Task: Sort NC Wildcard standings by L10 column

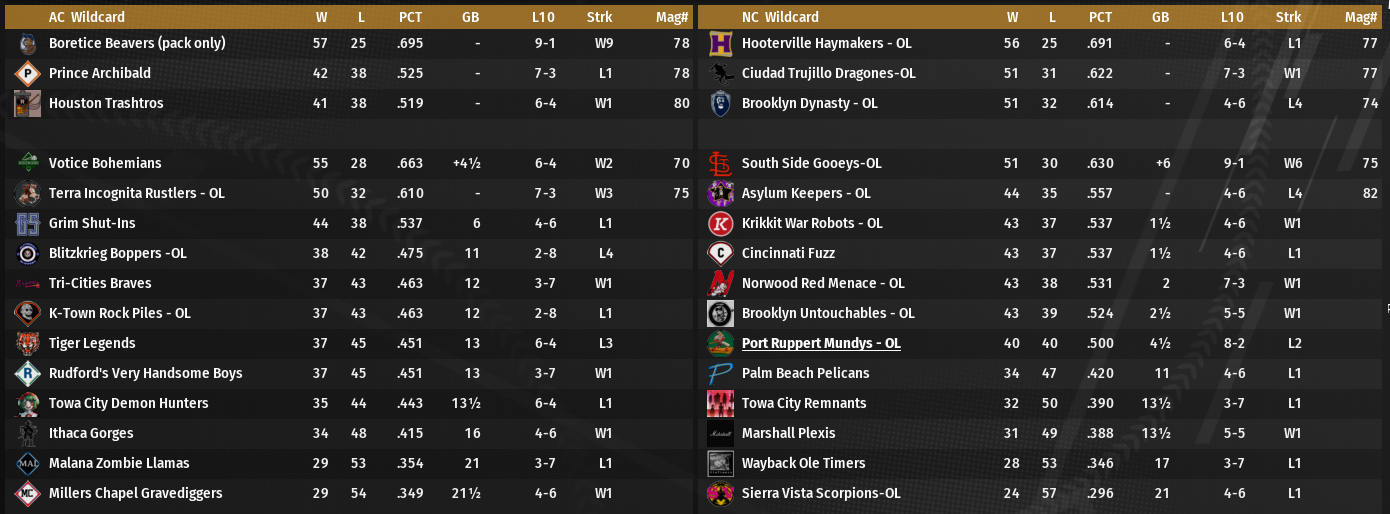Action: (1232, 17)
